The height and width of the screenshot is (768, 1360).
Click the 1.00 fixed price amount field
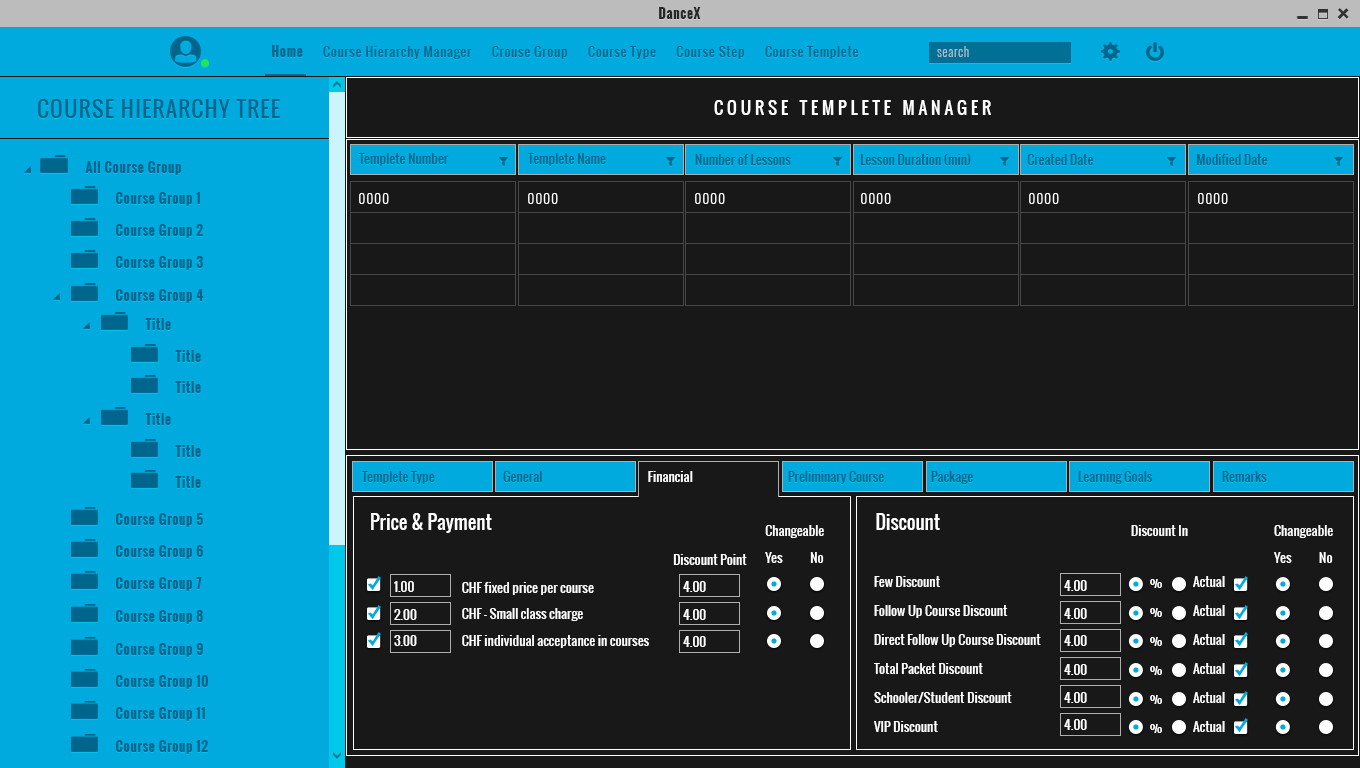click(420, 587)
